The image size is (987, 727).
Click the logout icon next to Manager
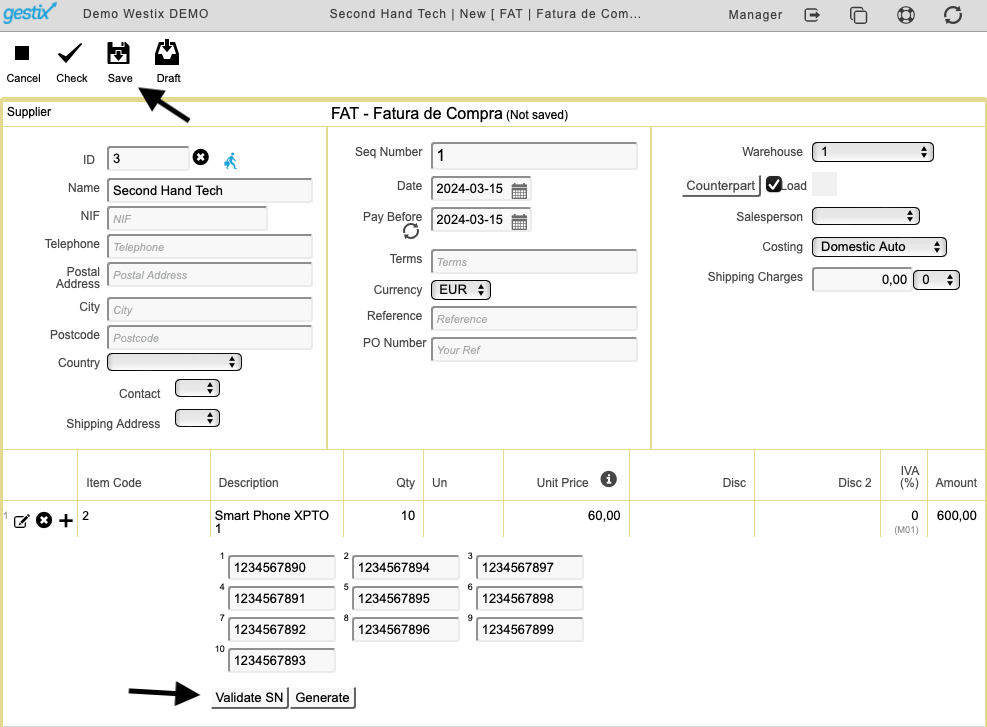[x=812, y=14]
